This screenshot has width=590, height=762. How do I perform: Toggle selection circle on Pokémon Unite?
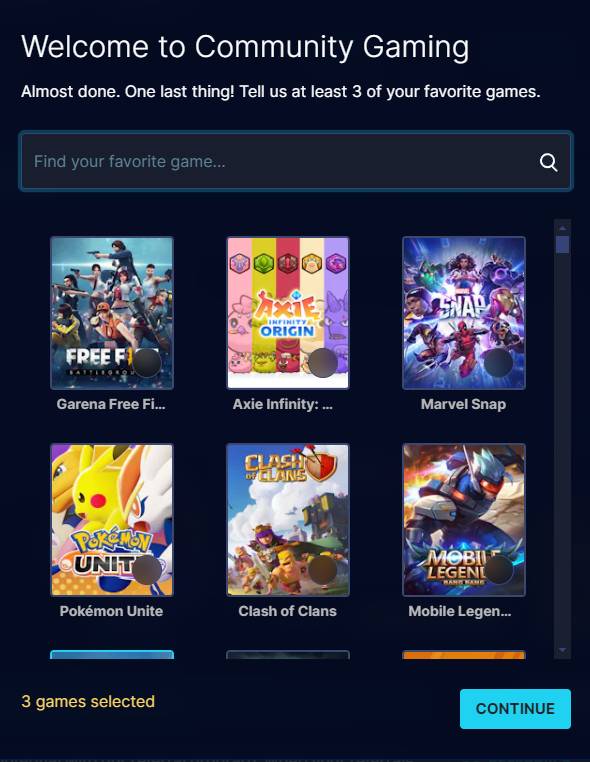click(x=147, y=570)
